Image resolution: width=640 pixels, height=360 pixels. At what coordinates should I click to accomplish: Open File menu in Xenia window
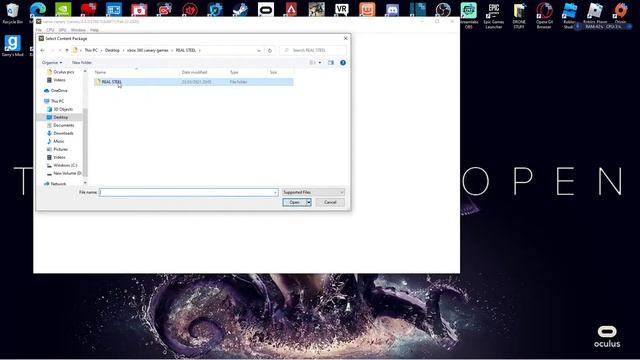(39, 30)
